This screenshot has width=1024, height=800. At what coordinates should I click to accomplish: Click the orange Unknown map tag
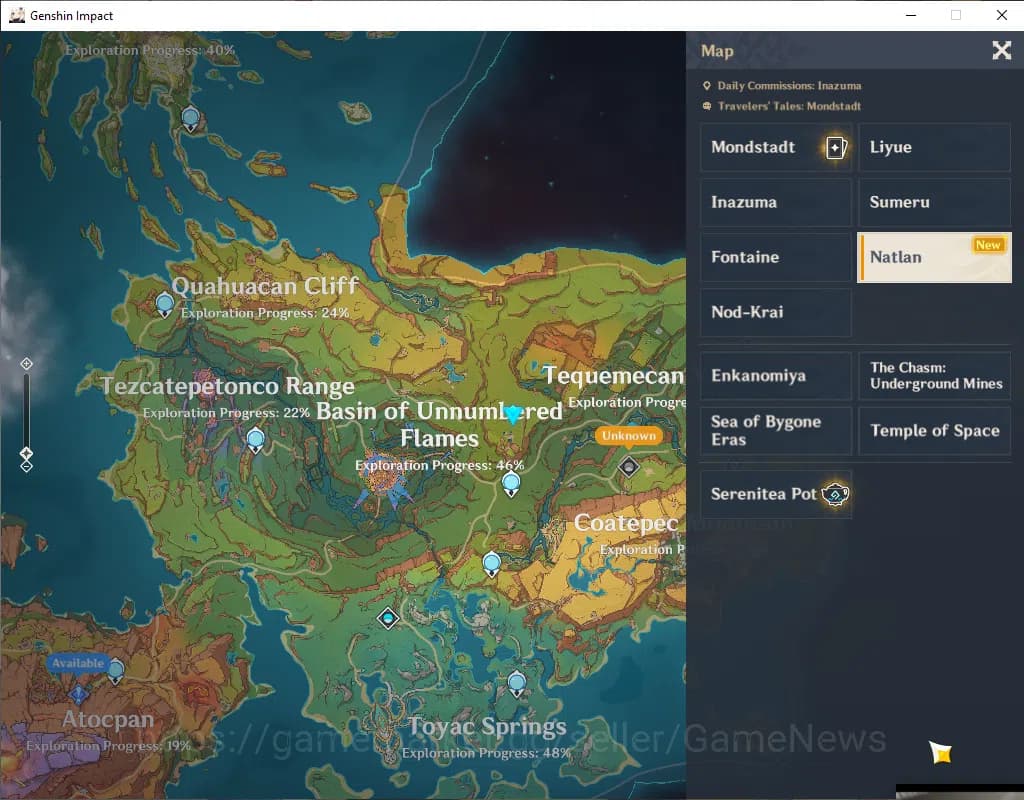(x=629, y=436)
